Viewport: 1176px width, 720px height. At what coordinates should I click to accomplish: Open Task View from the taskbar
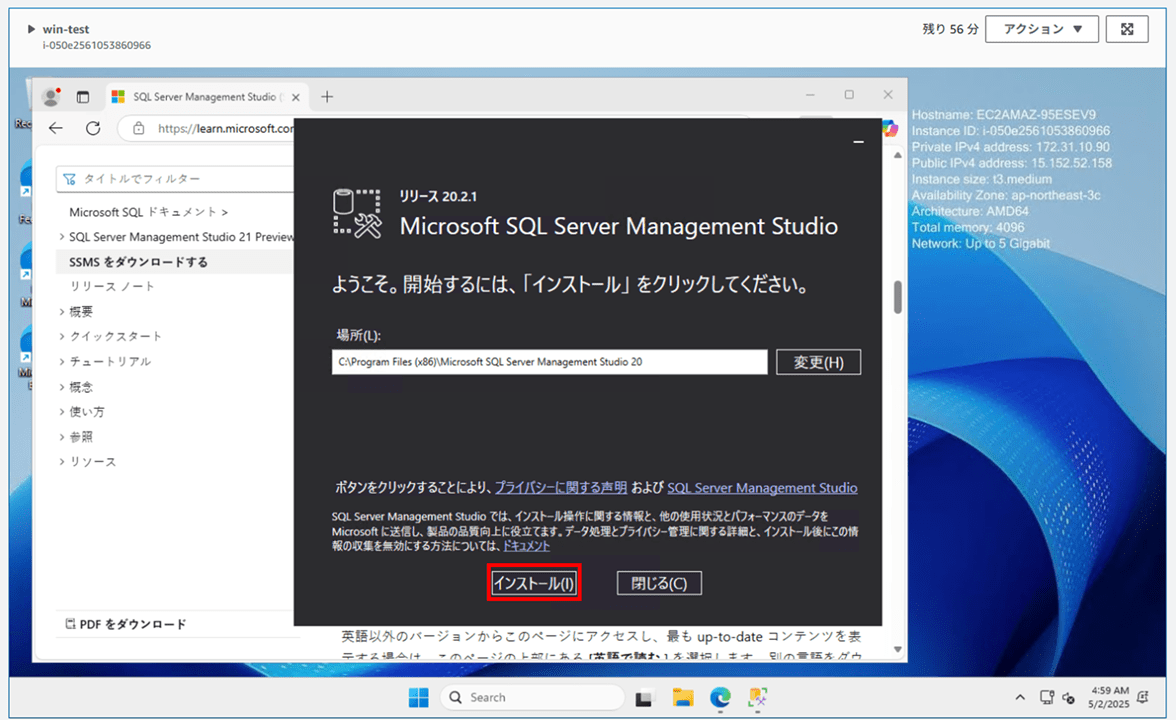644,698
